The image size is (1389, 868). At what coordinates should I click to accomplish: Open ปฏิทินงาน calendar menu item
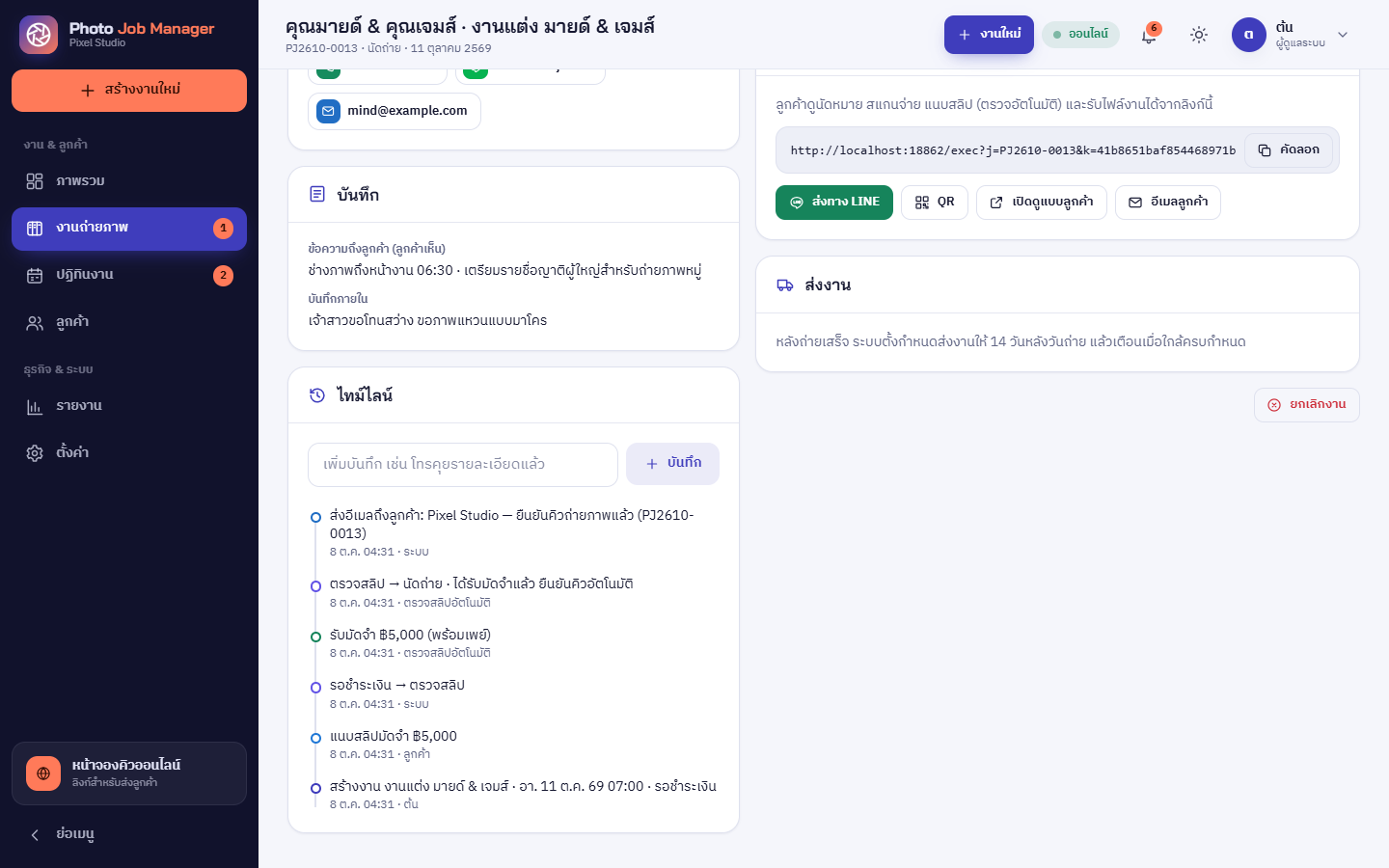(x=129, y=276)
